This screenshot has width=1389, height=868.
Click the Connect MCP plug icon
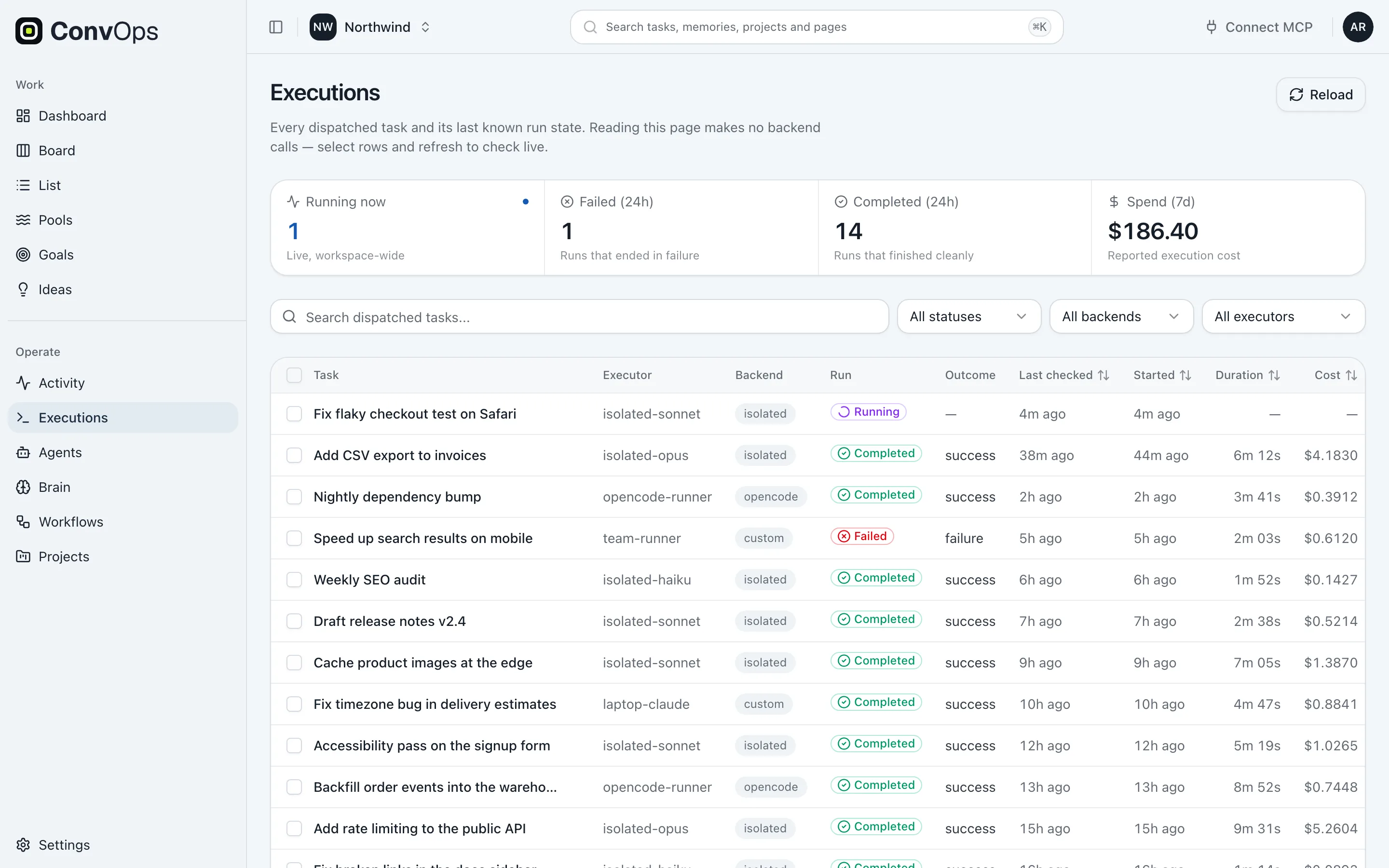point(1211,27)
